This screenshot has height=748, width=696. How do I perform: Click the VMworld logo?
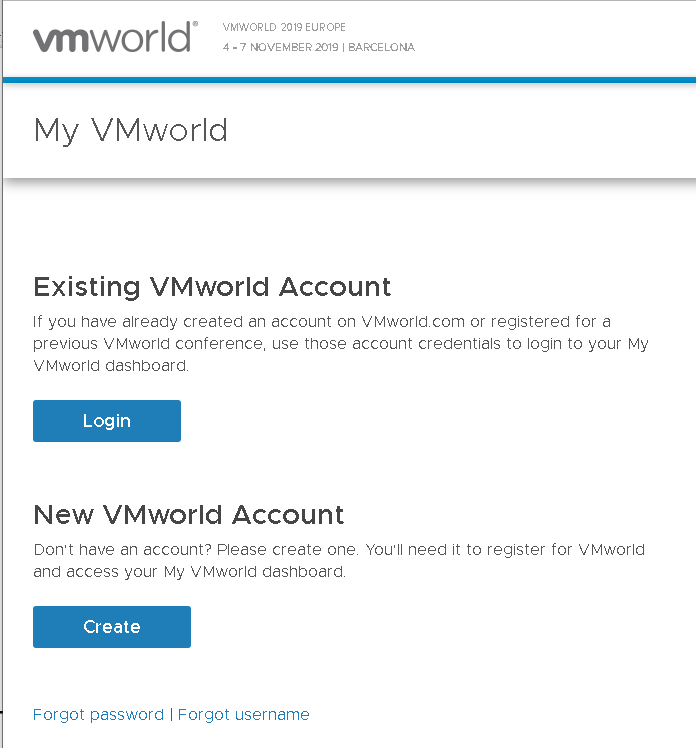[112, 38]
